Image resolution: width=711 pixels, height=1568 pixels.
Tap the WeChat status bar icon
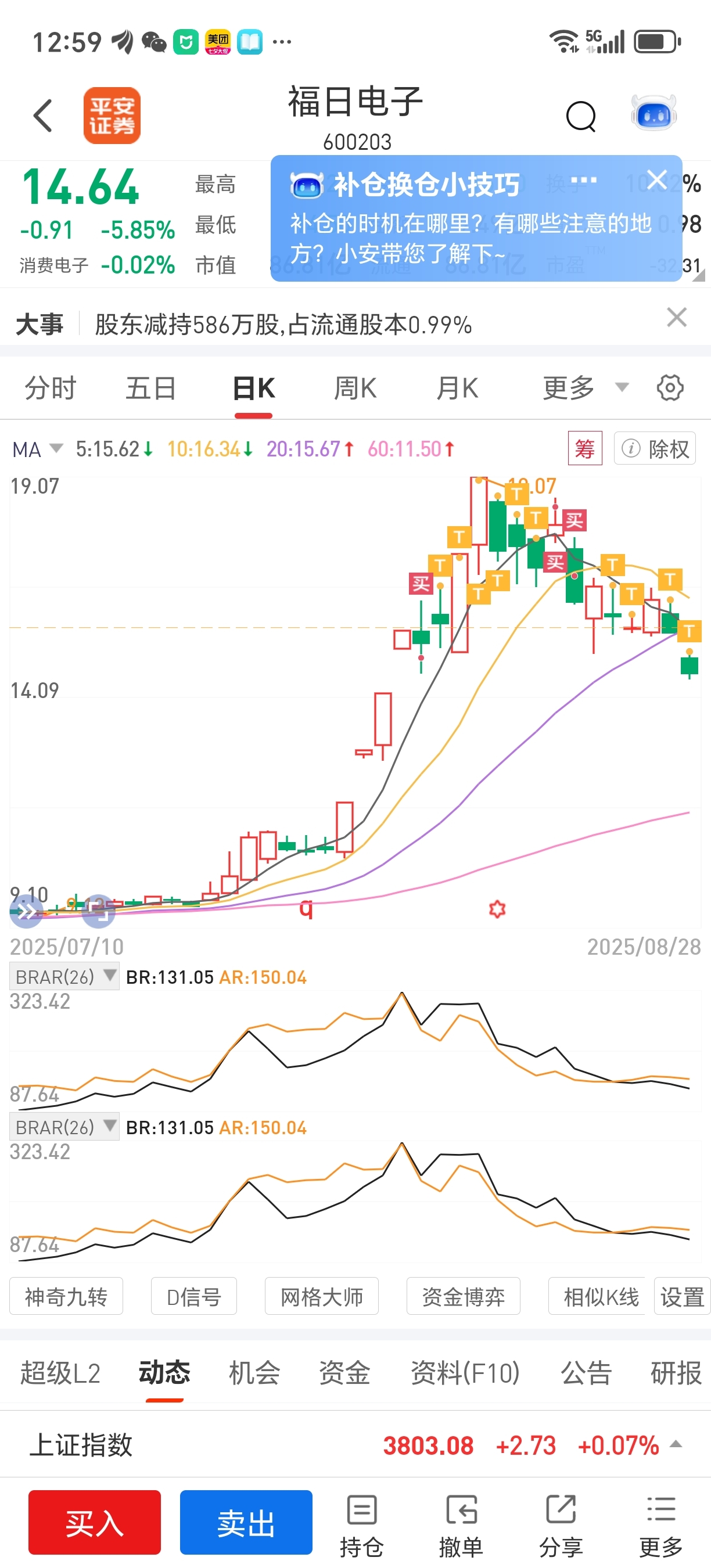click(x=154, y=42)
